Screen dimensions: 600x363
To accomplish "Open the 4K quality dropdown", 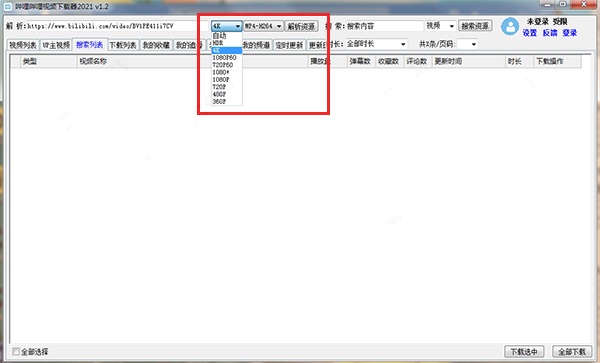I will pyautogui.click(x=227, y=26).
